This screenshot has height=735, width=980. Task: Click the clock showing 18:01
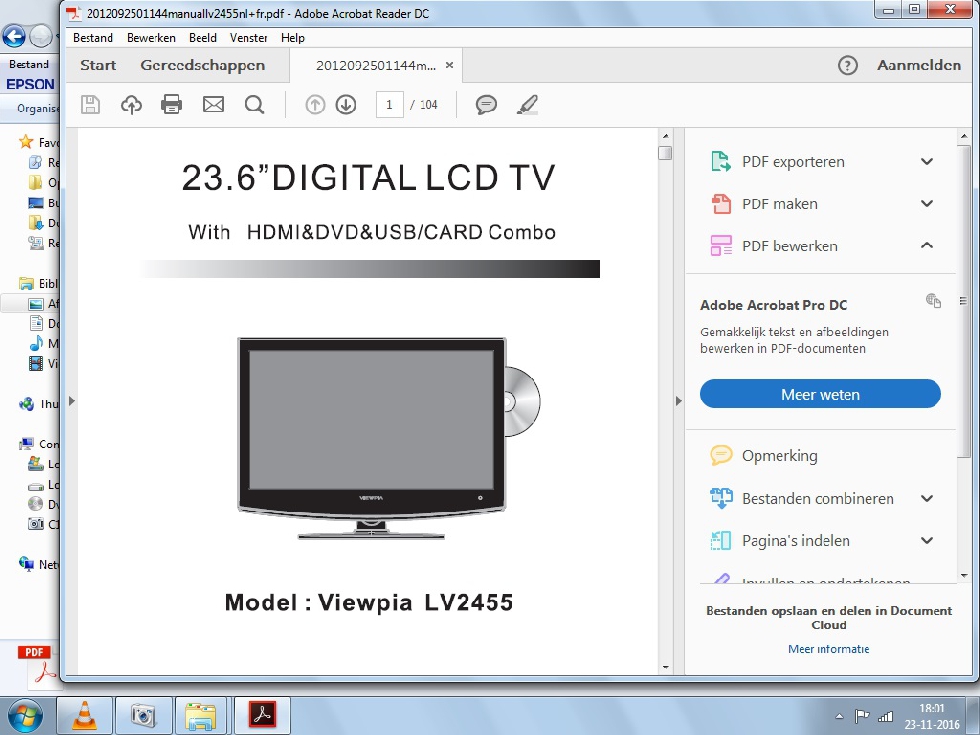click(931, 708)
